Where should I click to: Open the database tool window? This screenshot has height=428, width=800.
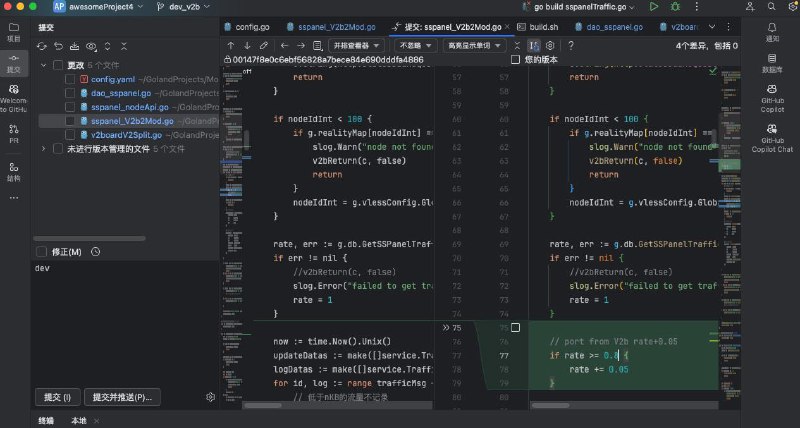pos(772,63)
